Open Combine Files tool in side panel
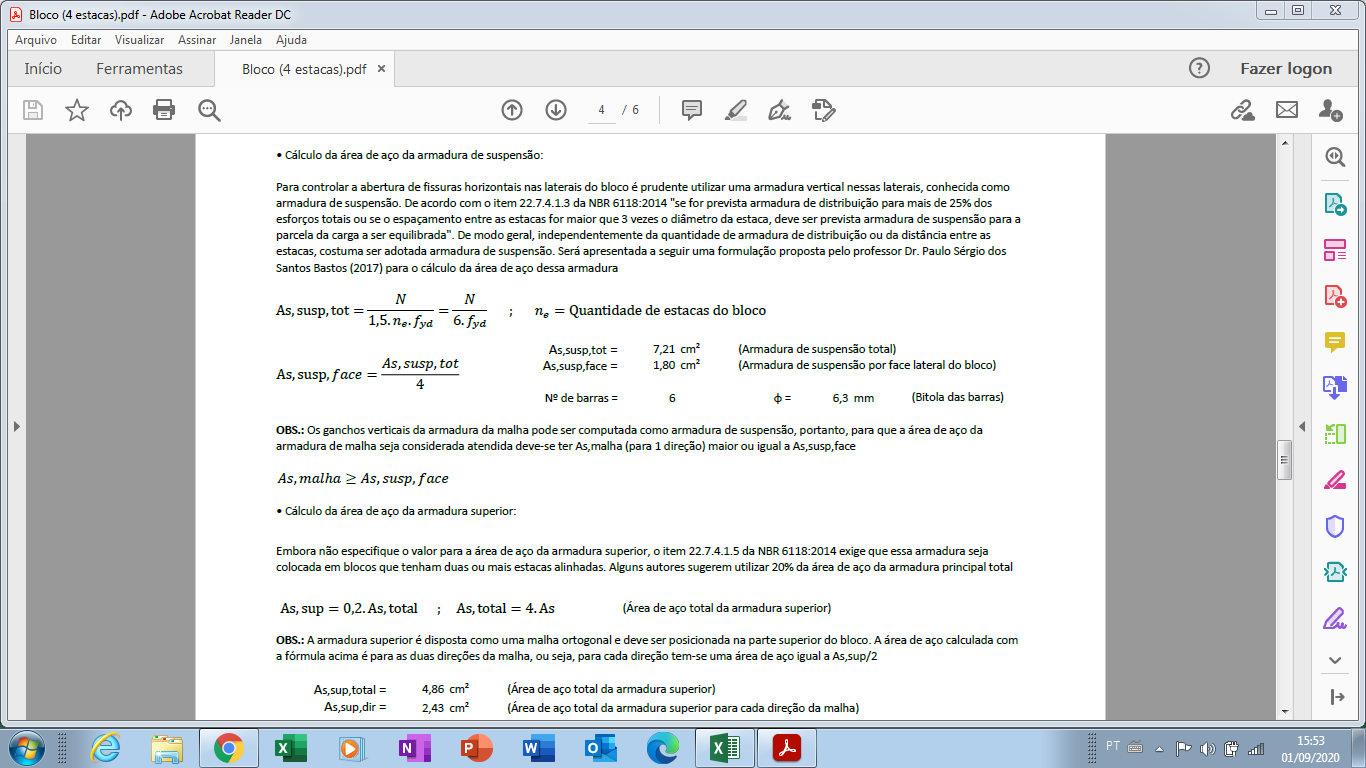 (1335, 387)
